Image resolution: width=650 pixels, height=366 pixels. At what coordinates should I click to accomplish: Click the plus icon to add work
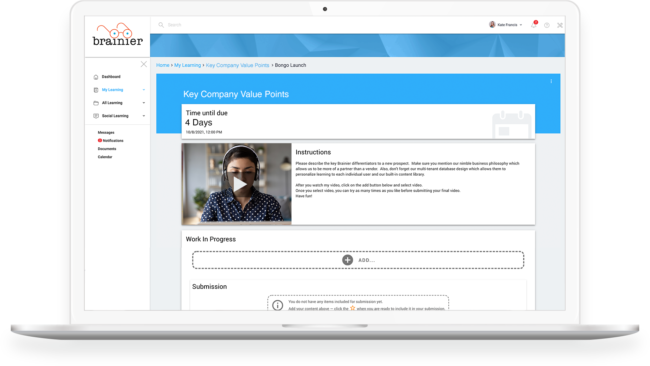click(x=347, y=260)
